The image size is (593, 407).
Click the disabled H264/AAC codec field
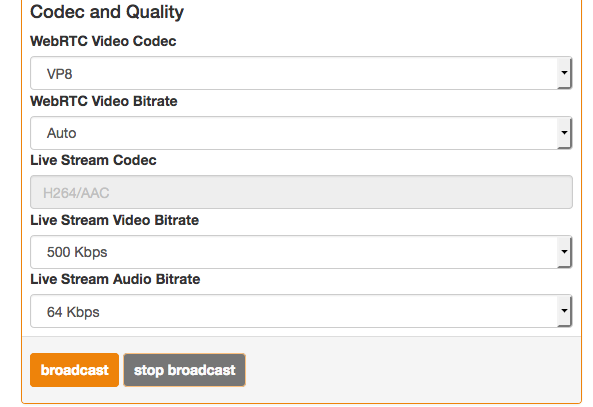tap(301, 192)
